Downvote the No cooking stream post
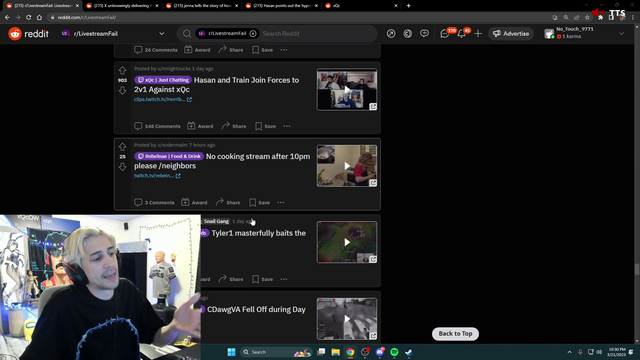Image resolution: width=640 pixels, height=360 pixels. pyautogui.click(x=122, y=167)
